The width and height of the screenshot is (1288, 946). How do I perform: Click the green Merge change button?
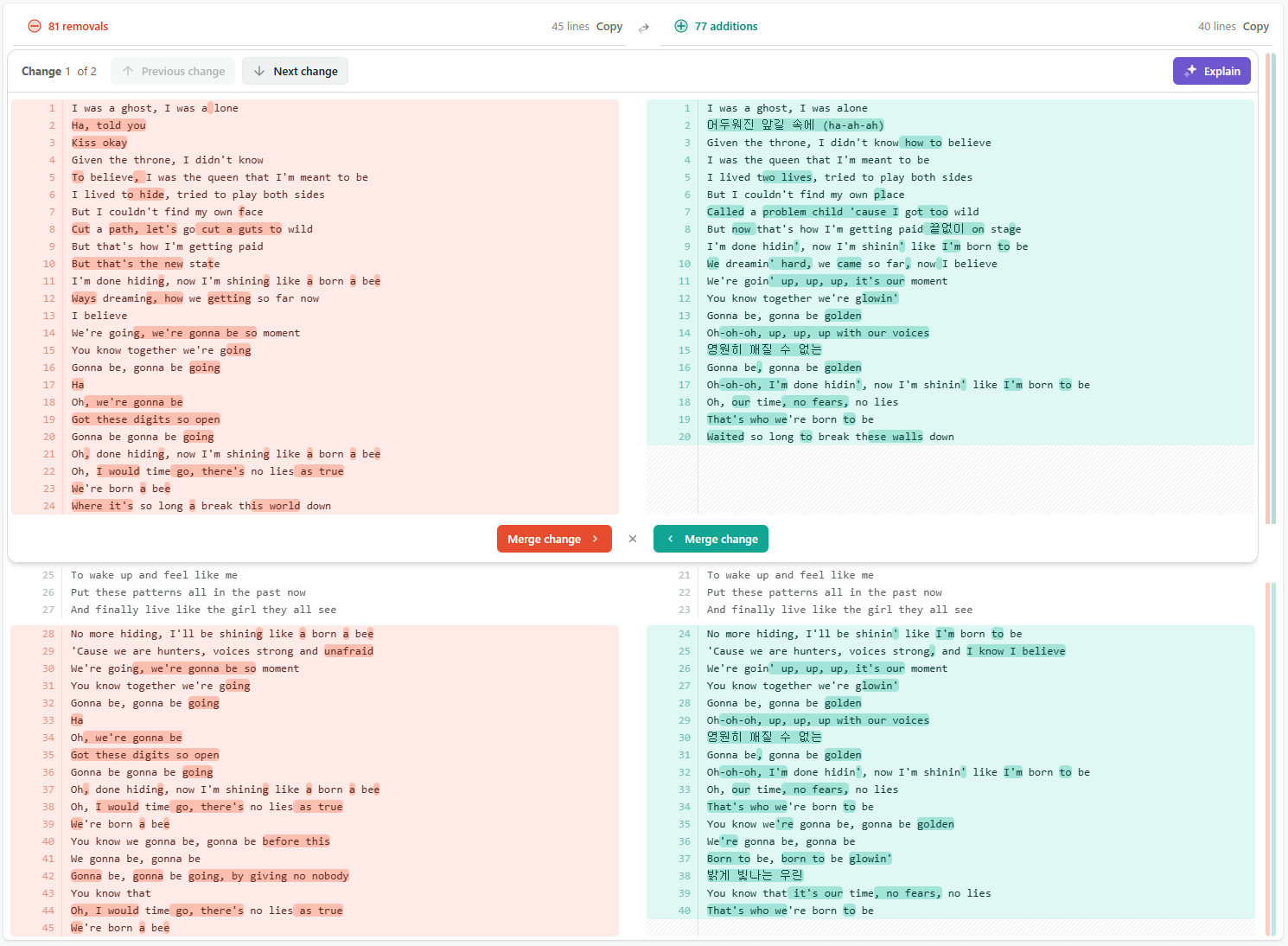point(711,539)
